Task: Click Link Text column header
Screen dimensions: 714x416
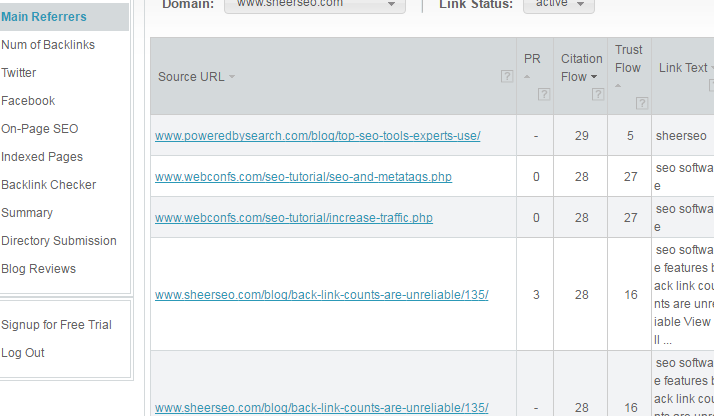Action: tap(683, 68)
